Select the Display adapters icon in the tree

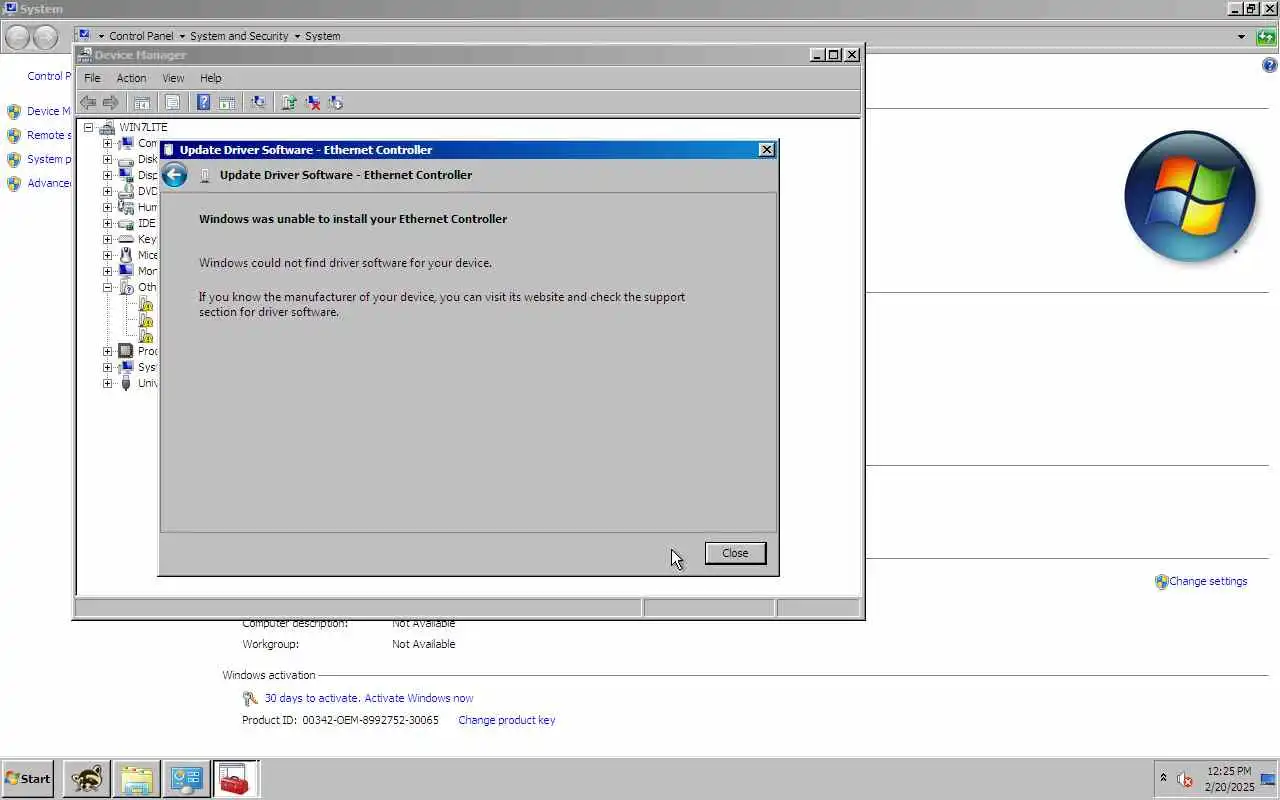pos(125,175)
